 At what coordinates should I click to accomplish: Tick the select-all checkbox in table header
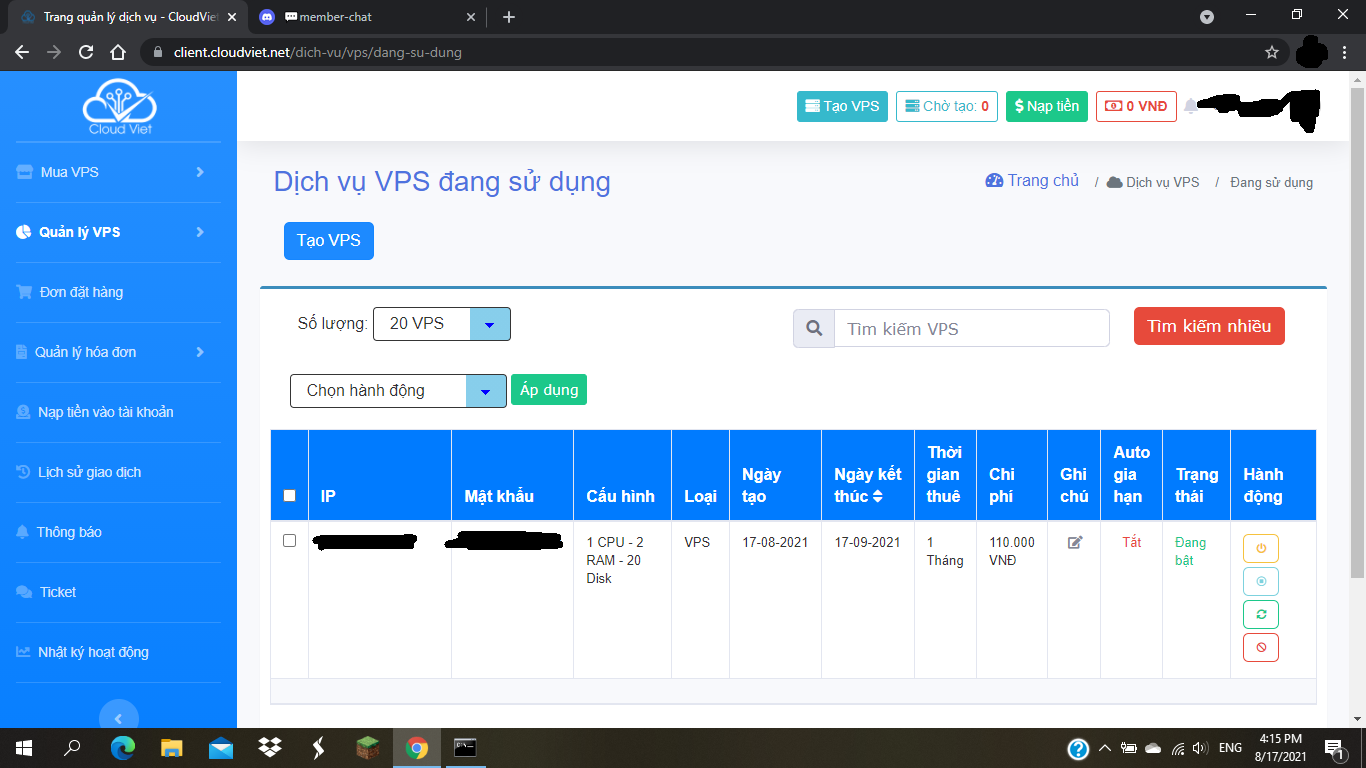[290, 495]
